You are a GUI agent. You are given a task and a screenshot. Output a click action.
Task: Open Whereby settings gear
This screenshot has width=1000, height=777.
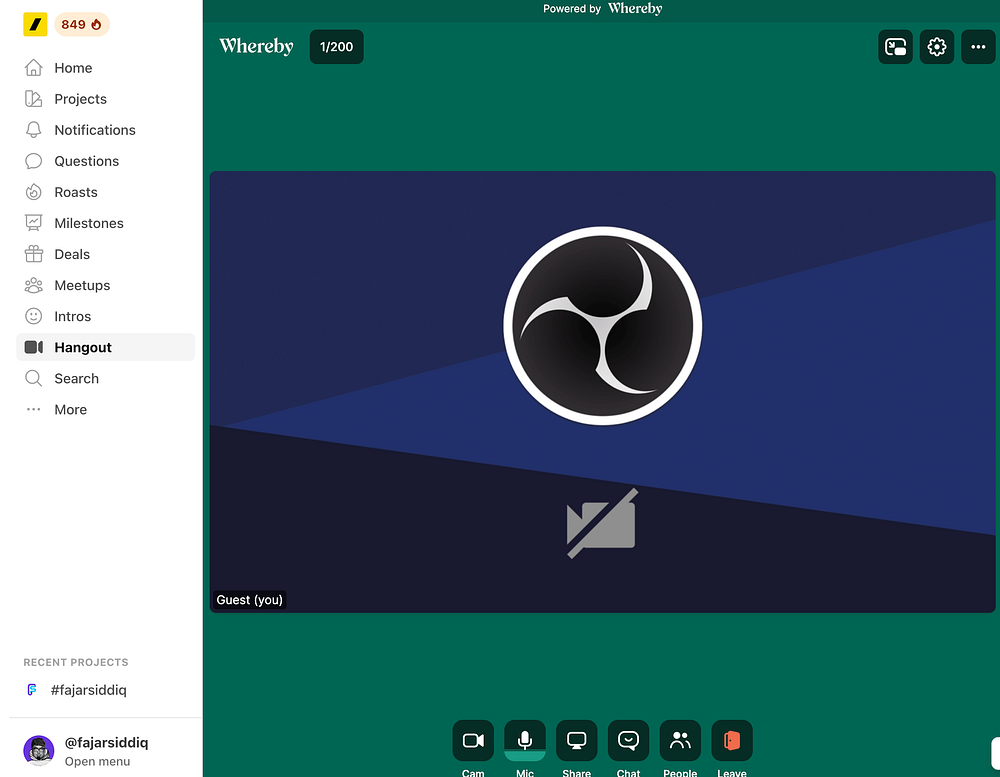(937, 47)
